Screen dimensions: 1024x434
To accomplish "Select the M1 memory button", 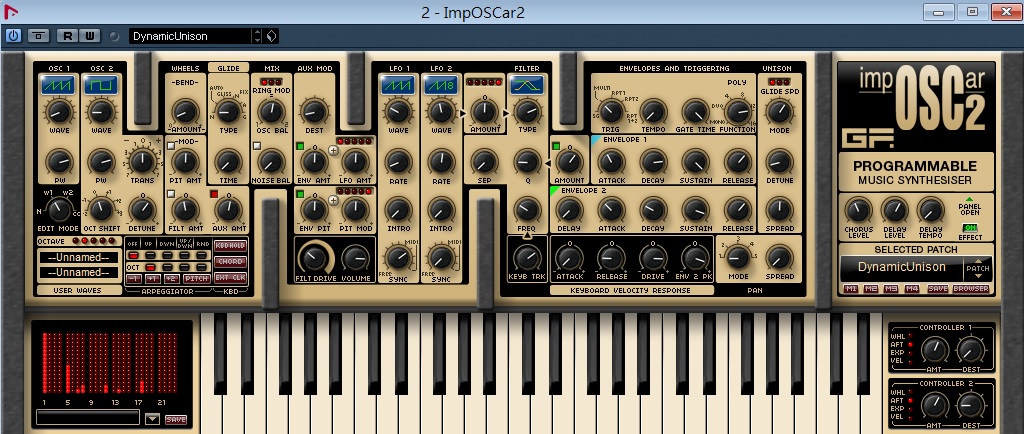I will (851, 288).
